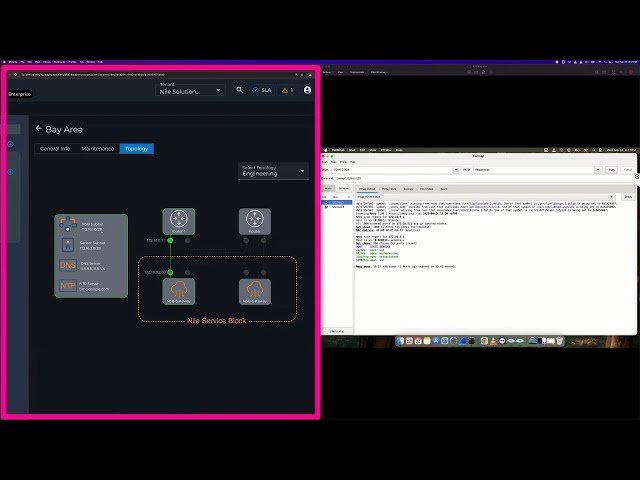640x480 pixels.
Task: Click the Apple menu icon above Zenmap
Action: [x=326, y=150]
